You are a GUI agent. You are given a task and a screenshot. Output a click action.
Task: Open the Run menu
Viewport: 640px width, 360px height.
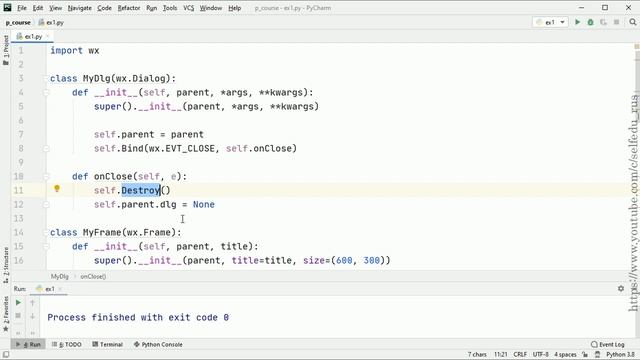pos(151,8)
